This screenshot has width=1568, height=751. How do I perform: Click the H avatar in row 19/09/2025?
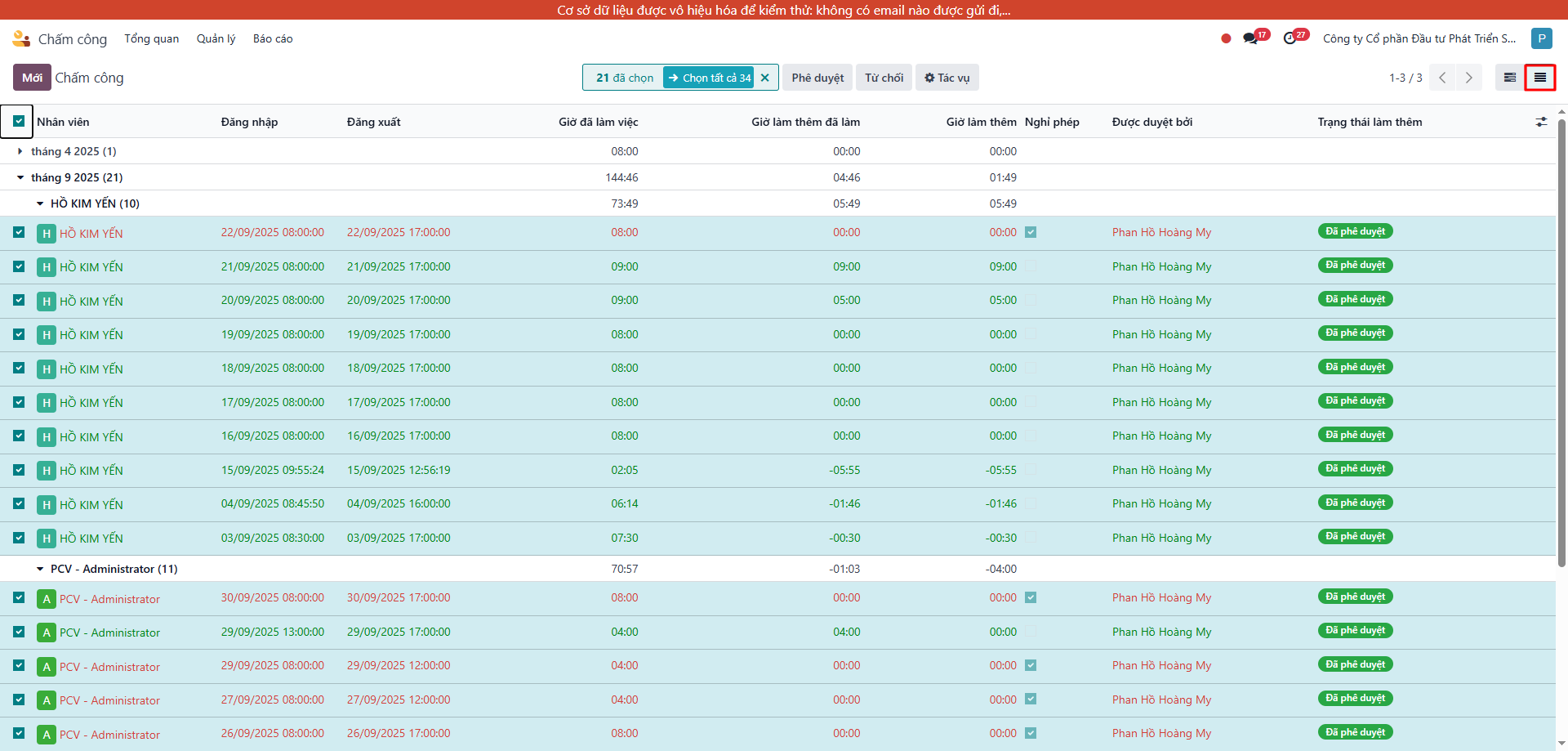coord(47,335)
